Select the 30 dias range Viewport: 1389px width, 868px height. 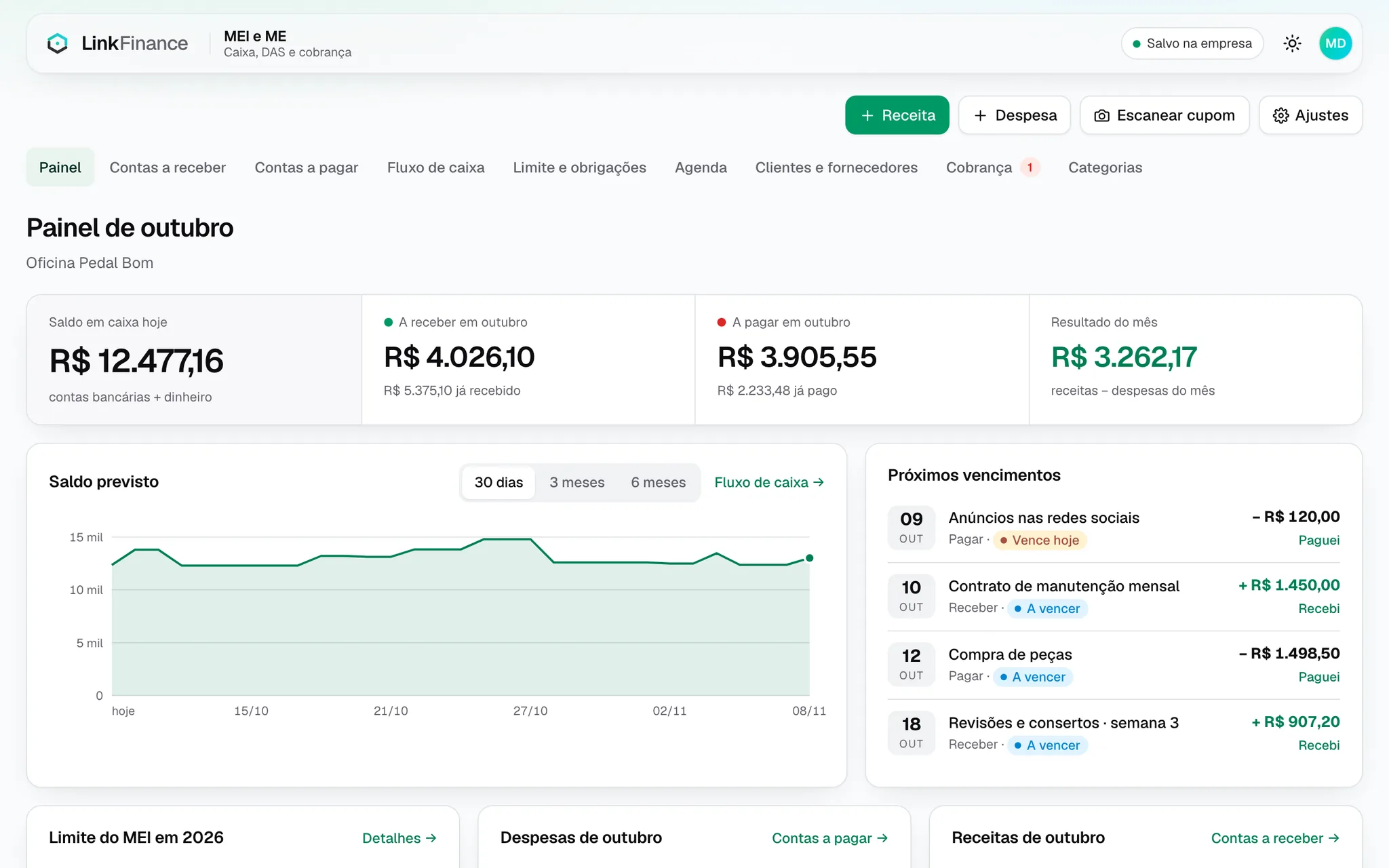pyautogui.click(x=499, y=482)
